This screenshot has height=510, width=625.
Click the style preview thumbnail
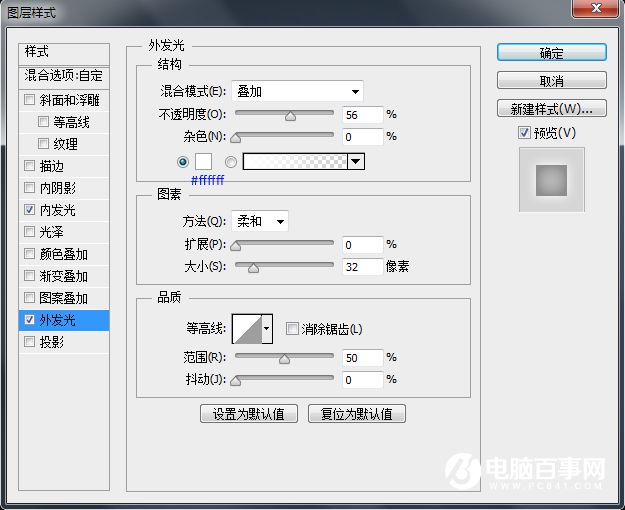coord(552,180)
